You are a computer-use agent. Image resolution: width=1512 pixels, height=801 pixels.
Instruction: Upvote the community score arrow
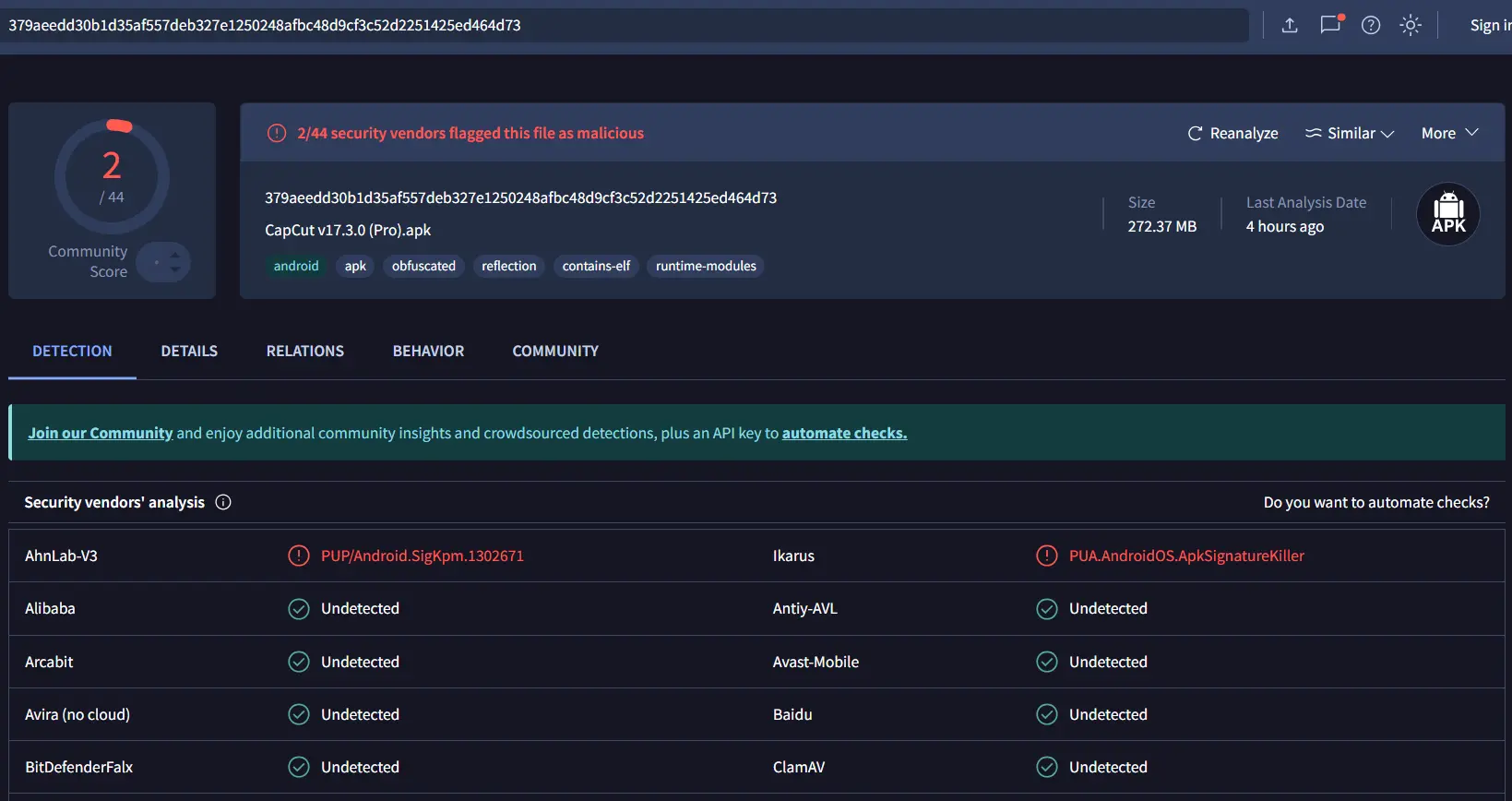point(175,255)
